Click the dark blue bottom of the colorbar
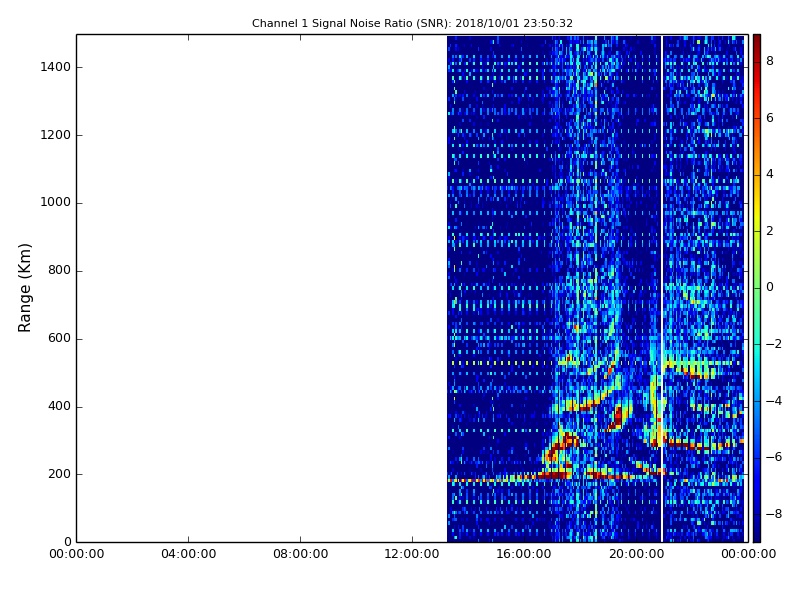This screenshot has height=600, width=800. (757, 531)
